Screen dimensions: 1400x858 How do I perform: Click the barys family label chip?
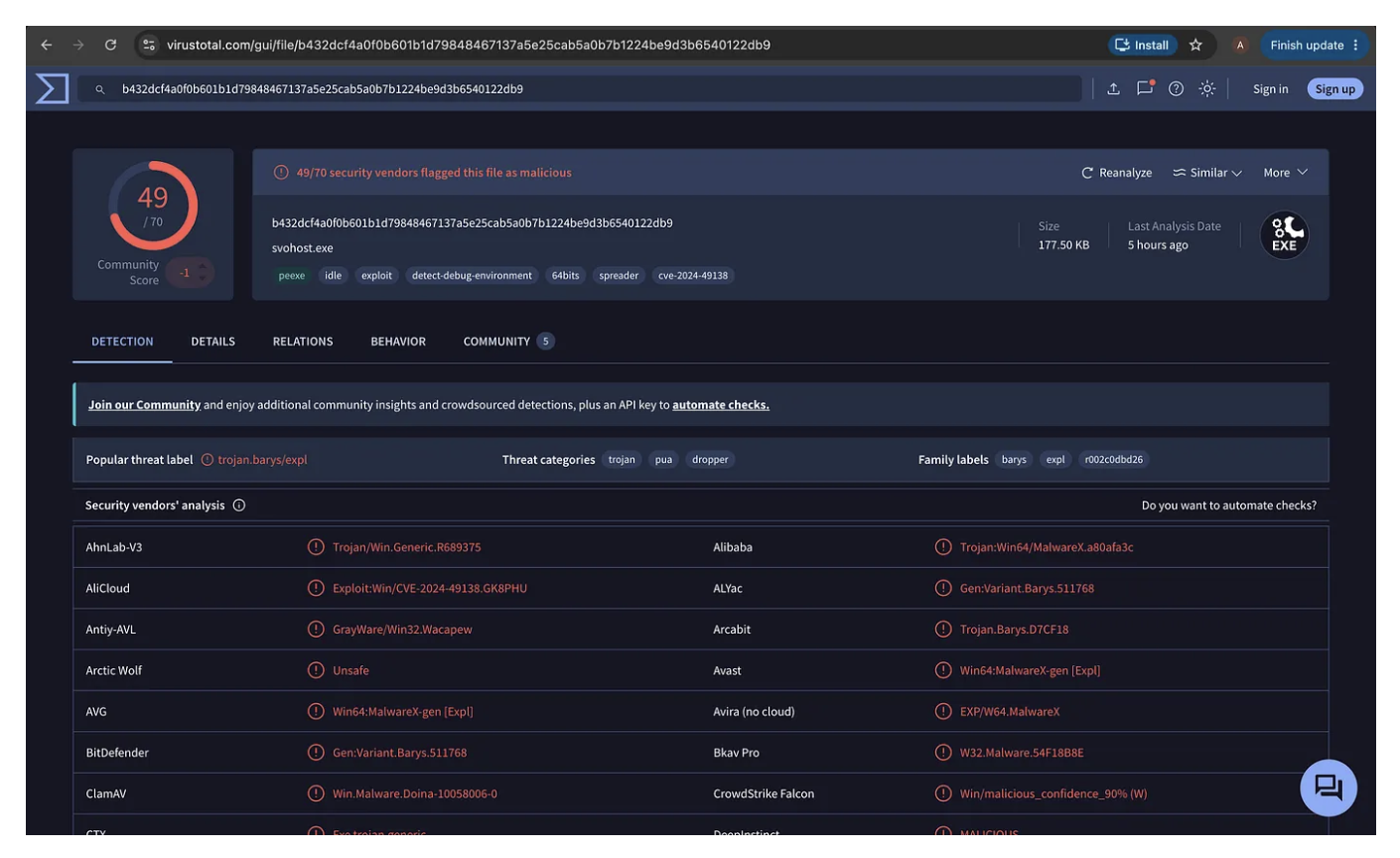(1014, 460)
